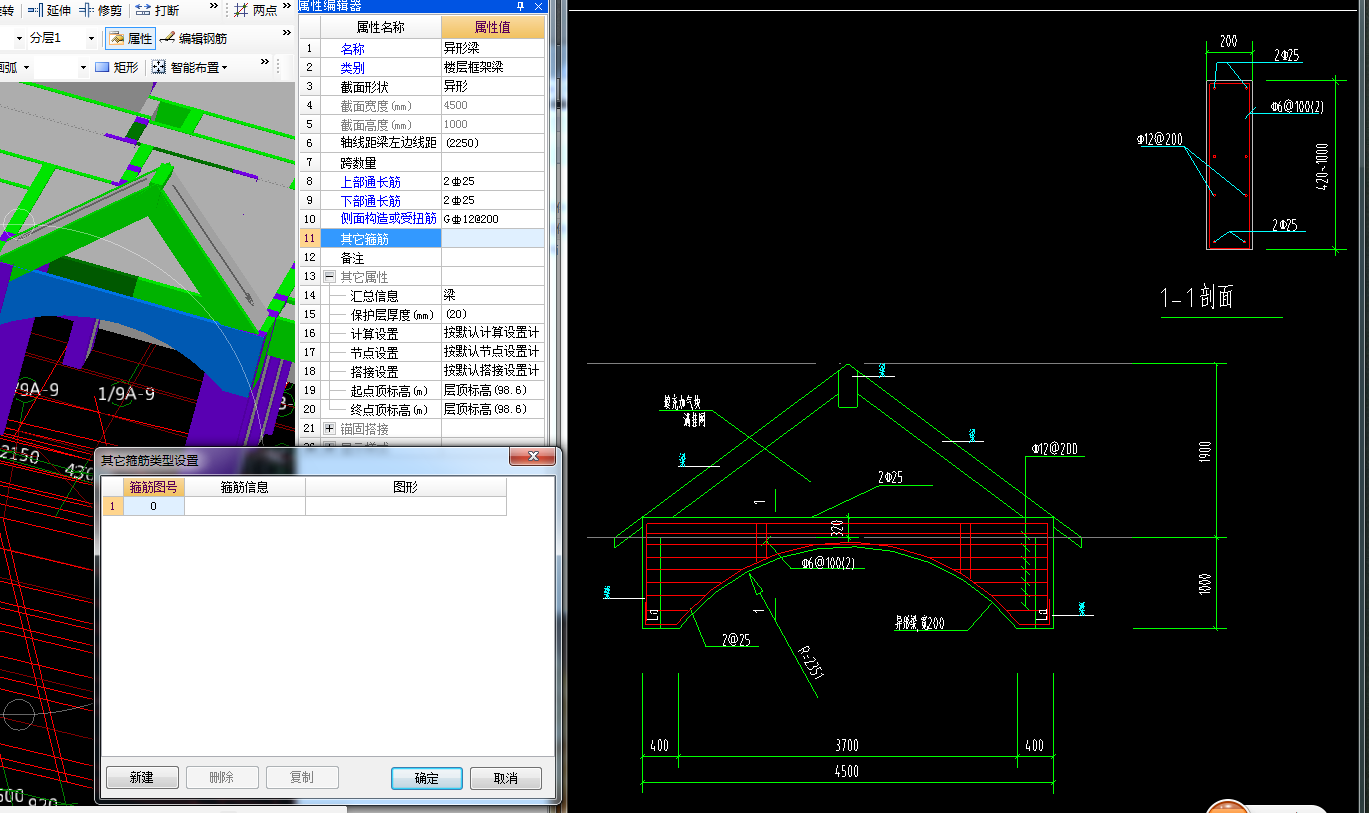
Task: Click the empty 图形 cell in row 1
Action: tap(406, 507)
